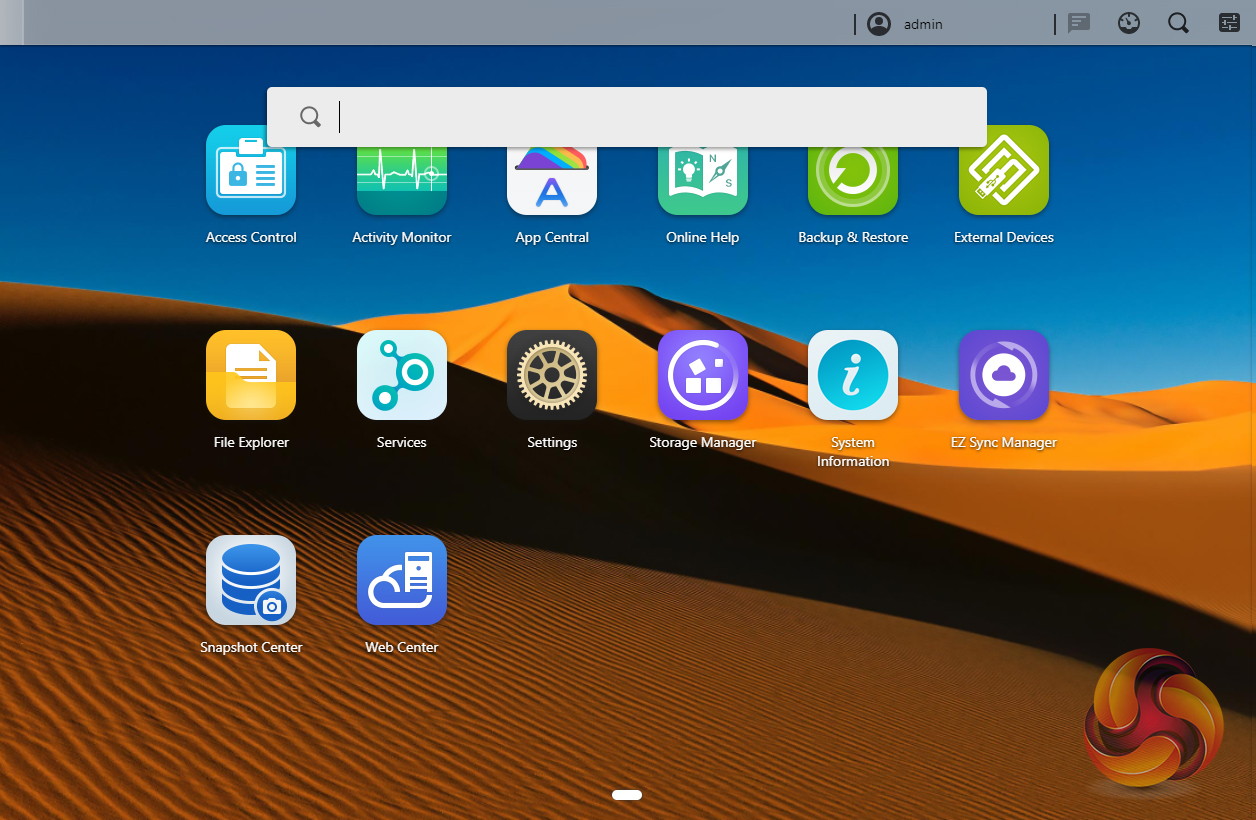Viewport: 1256px width, 820px height.
Task: Click the EZ Sync Manager label
Action: [1004, 443]
